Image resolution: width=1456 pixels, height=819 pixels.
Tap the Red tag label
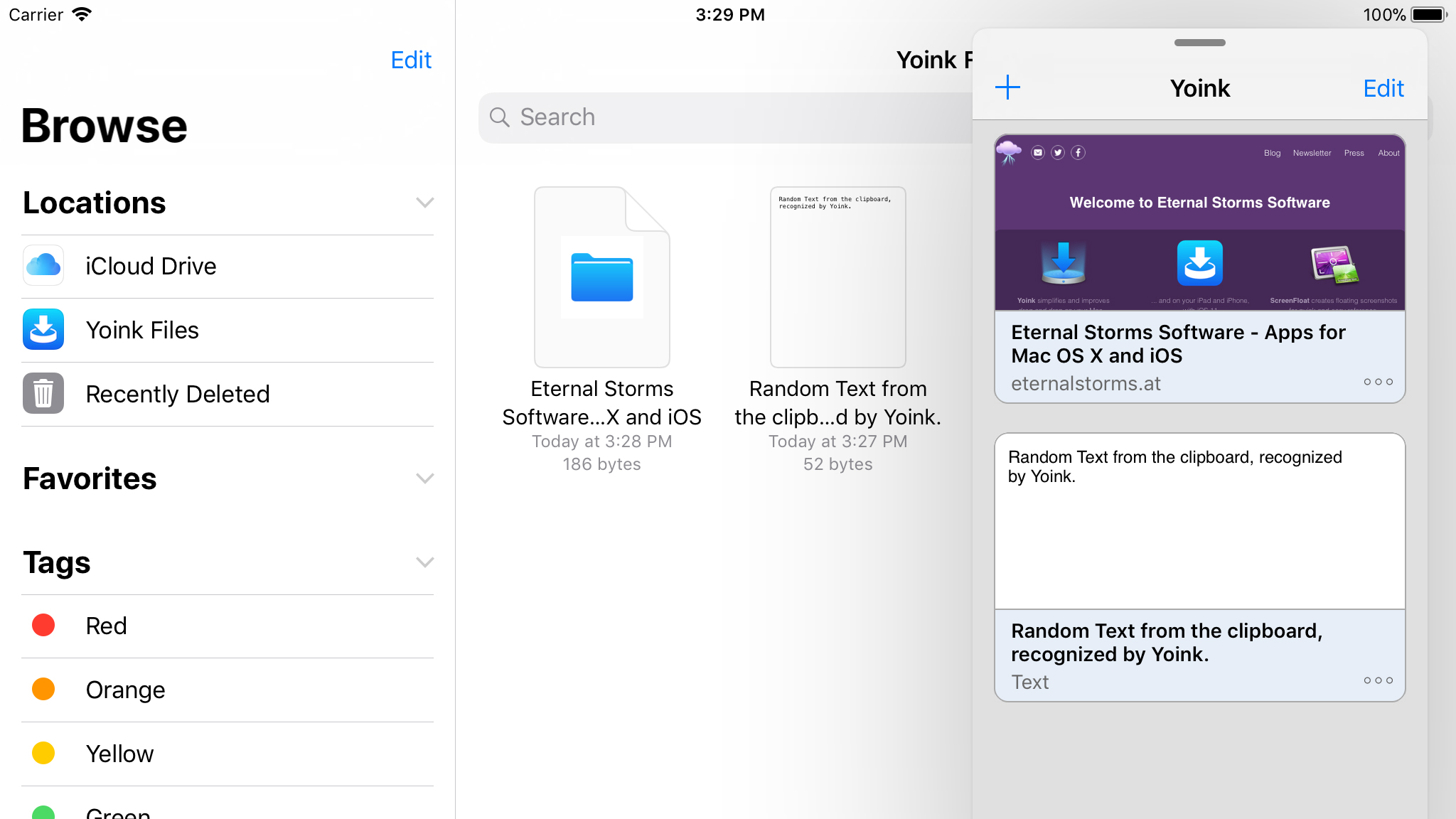(106, 626)
